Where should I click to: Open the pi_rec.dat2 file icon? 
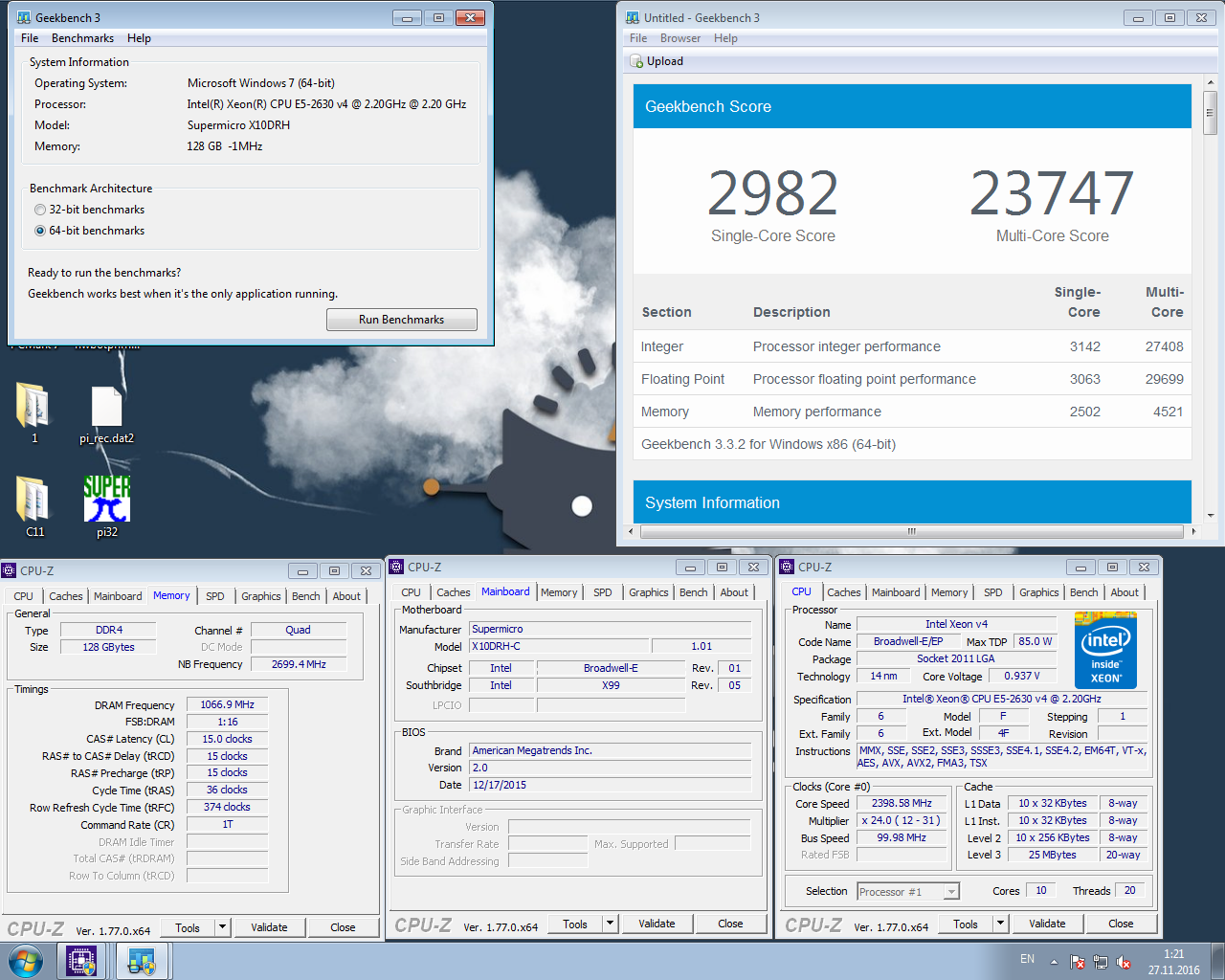(106, 407)
